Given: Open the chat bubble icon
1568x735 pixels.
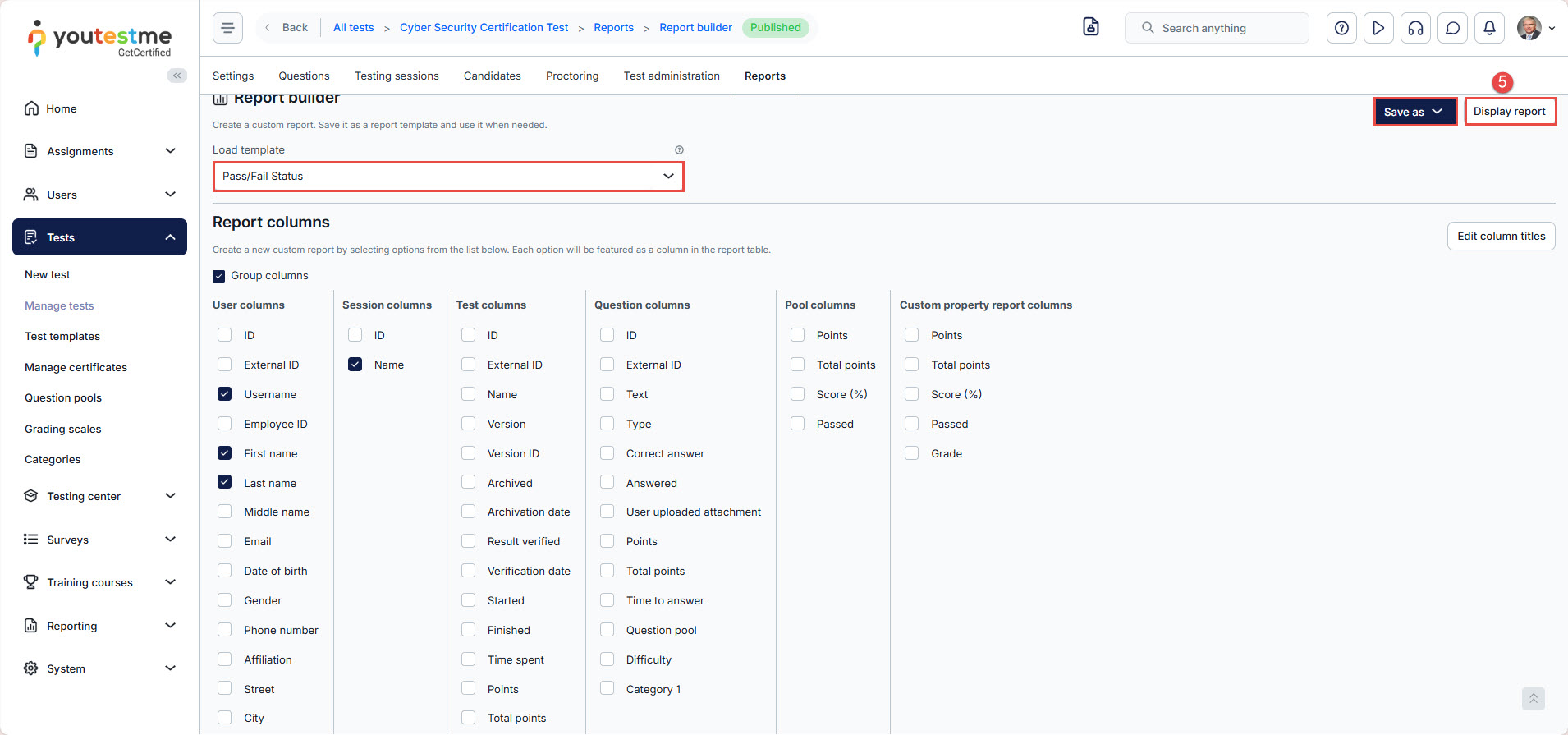Looking at the screenshot, I should point(1452,28).
